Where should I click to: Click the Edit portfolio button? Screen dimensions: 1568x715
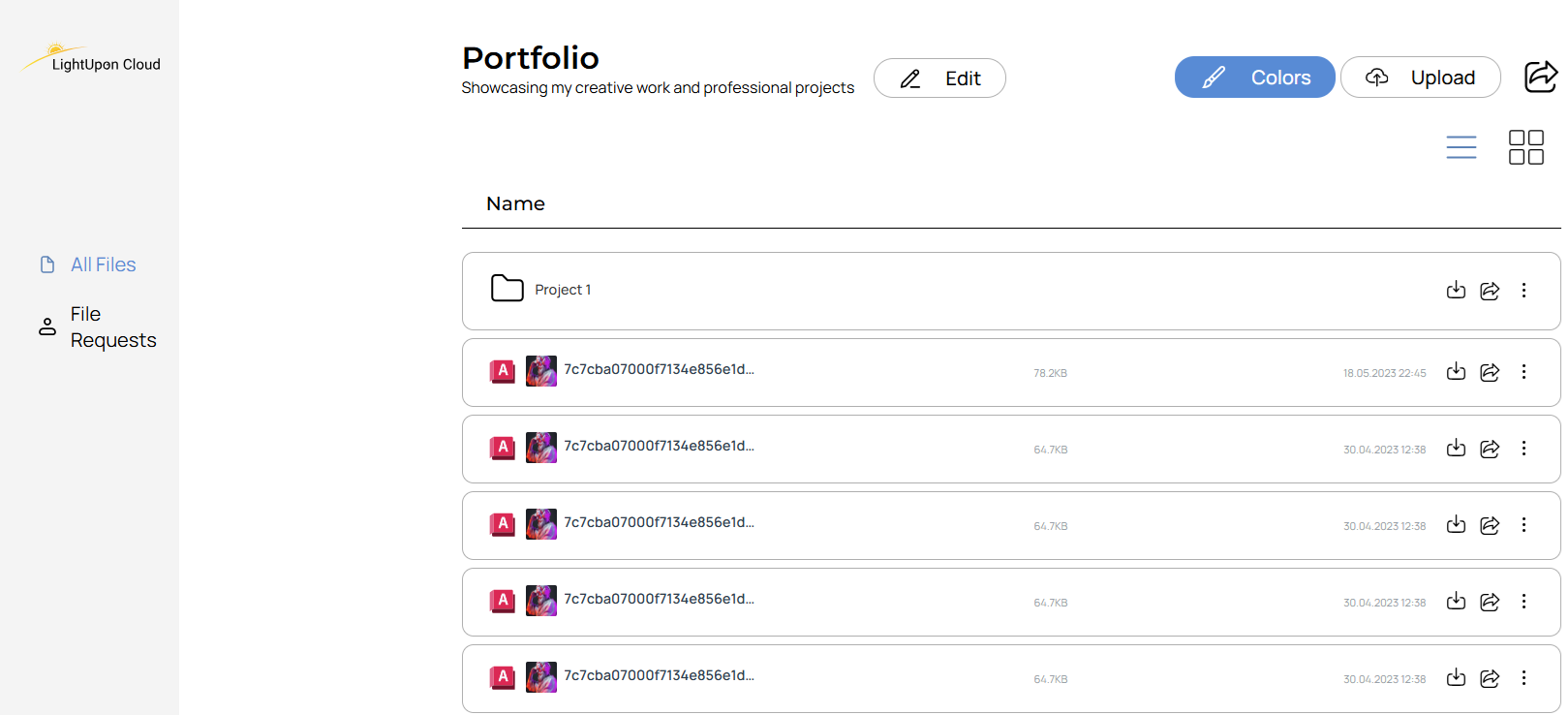[939, 78]
